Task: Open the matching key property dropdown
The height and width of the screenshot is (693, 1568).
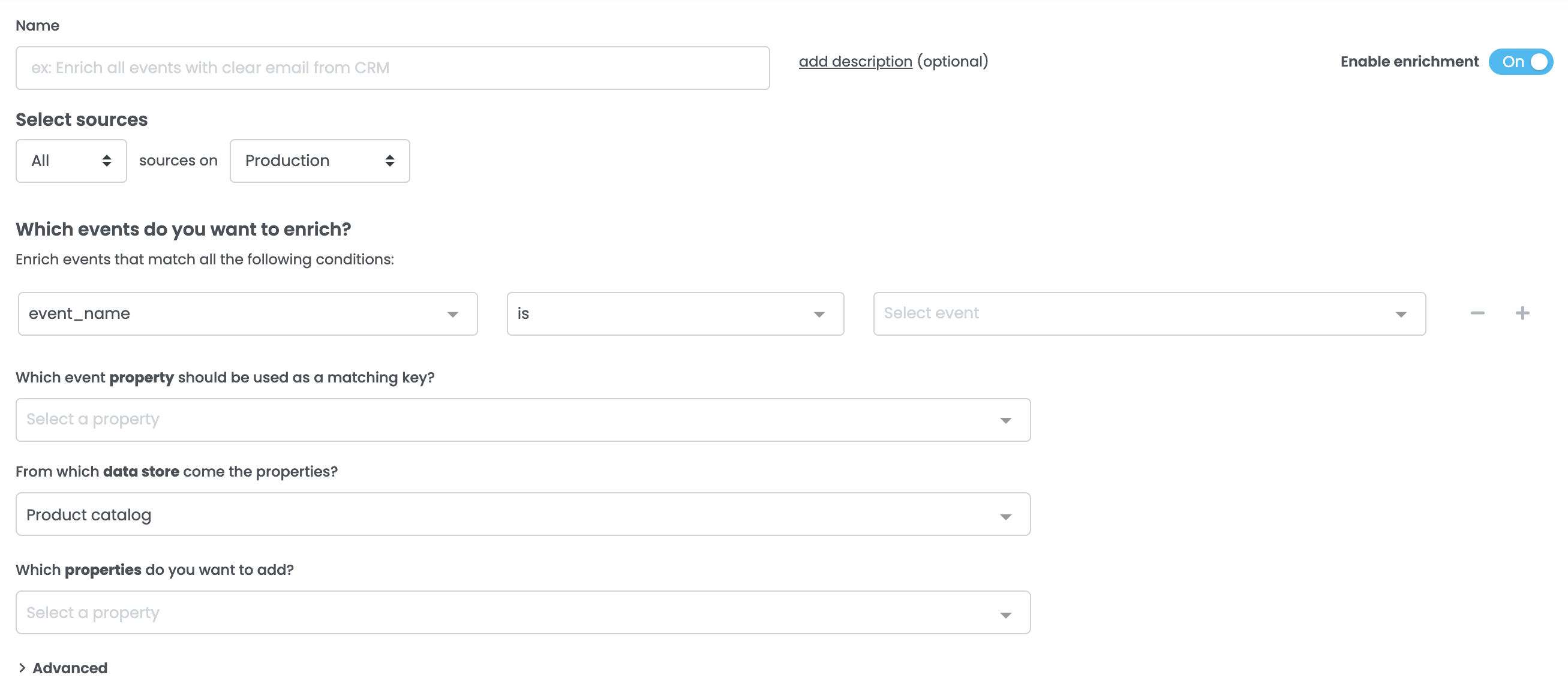Action: point(522,420)
